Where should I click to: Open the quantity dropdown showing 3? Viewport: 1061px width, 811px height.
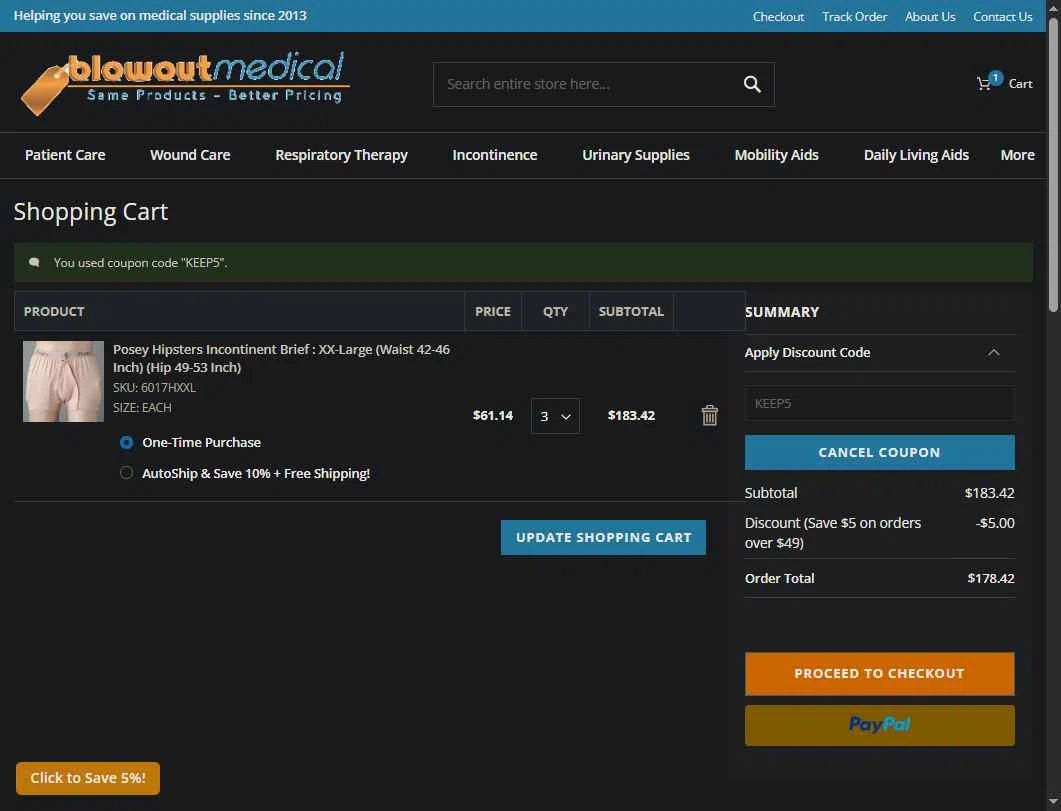point(555,416)
